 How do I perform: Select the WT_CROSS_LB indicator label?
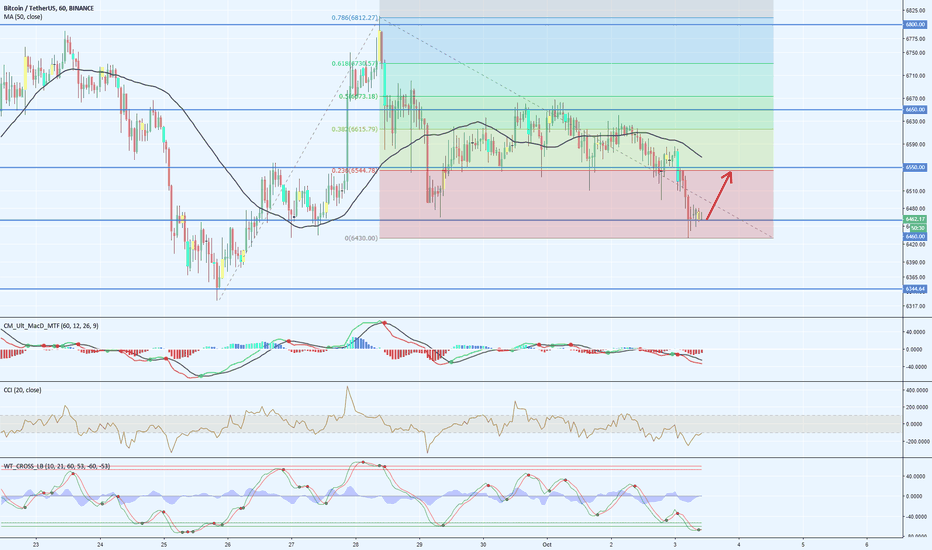(x=57, y=466)
